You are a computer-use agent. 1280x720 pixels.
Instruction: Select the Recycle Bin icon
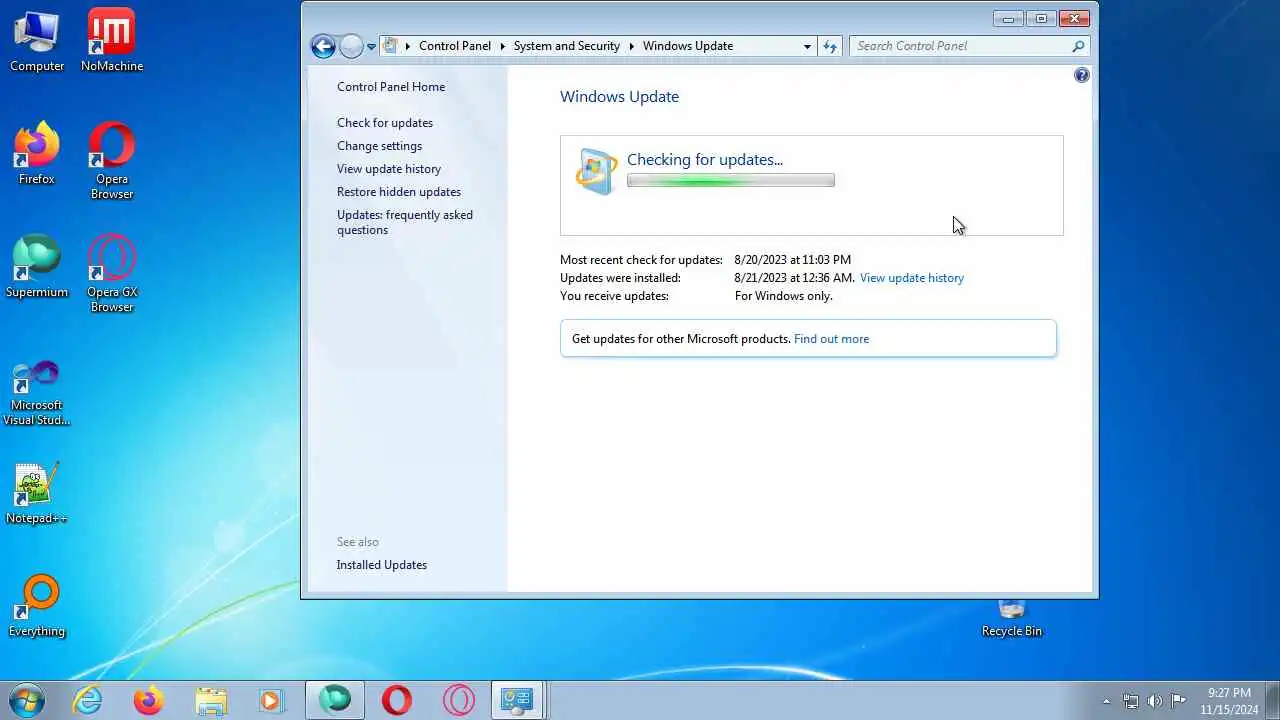[x=1012, y=619]
